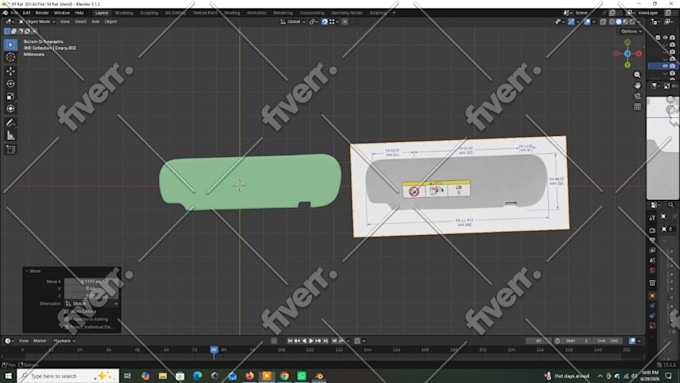Activate the Rotate tool
The image size is (680, 383).
coord(10,83)
